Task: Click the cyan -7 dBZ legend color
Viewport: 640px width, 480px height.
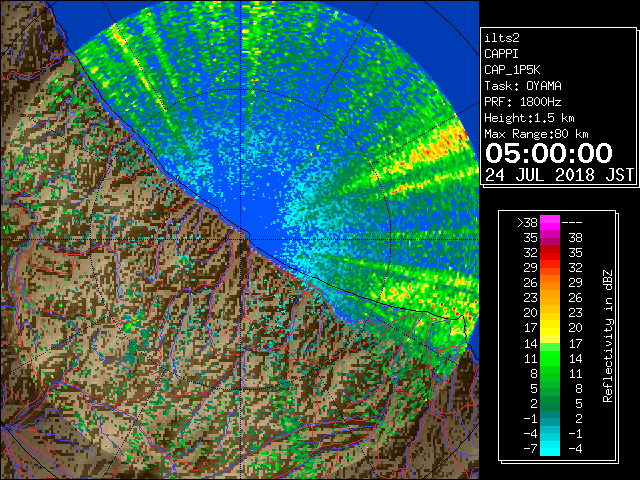Action: click(x=550, y=449)
